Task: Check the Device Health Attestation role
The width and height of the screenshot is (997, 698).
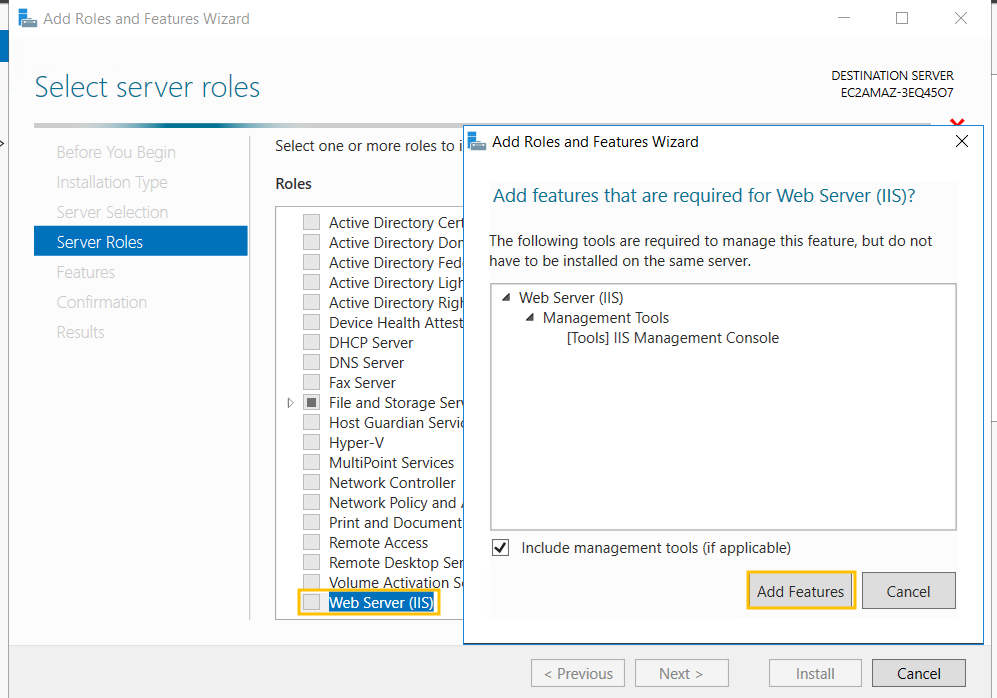Action: point(312,322)
